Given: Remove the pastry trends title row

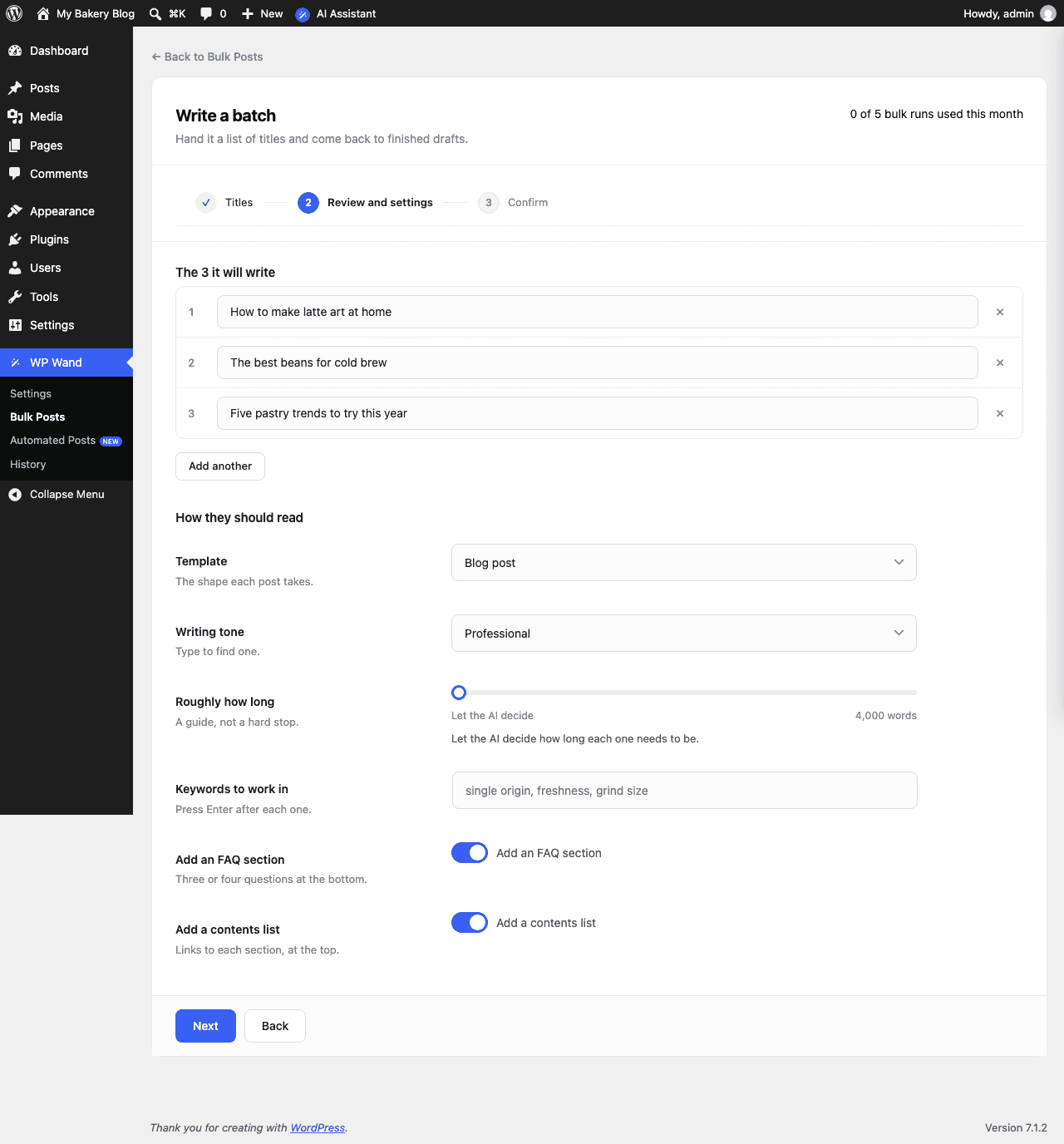Looking at the screenshot, I should 1000,413.
